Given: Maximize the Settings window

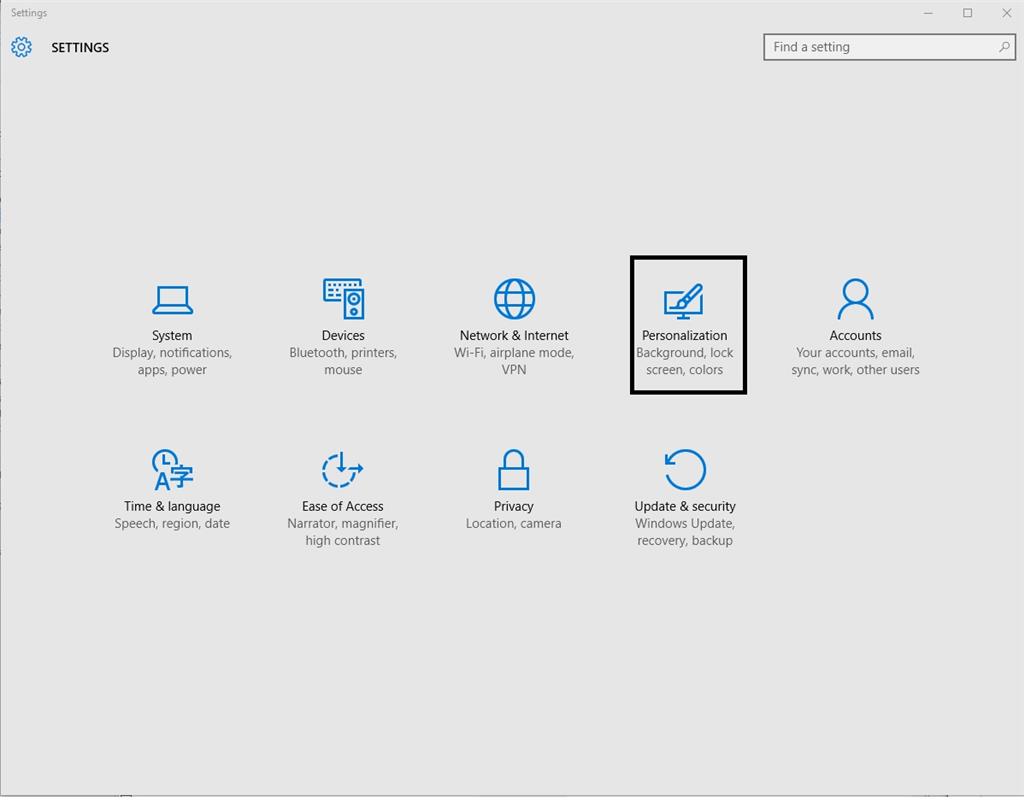Looking at the screenshot, I should (x=968, y=13).
